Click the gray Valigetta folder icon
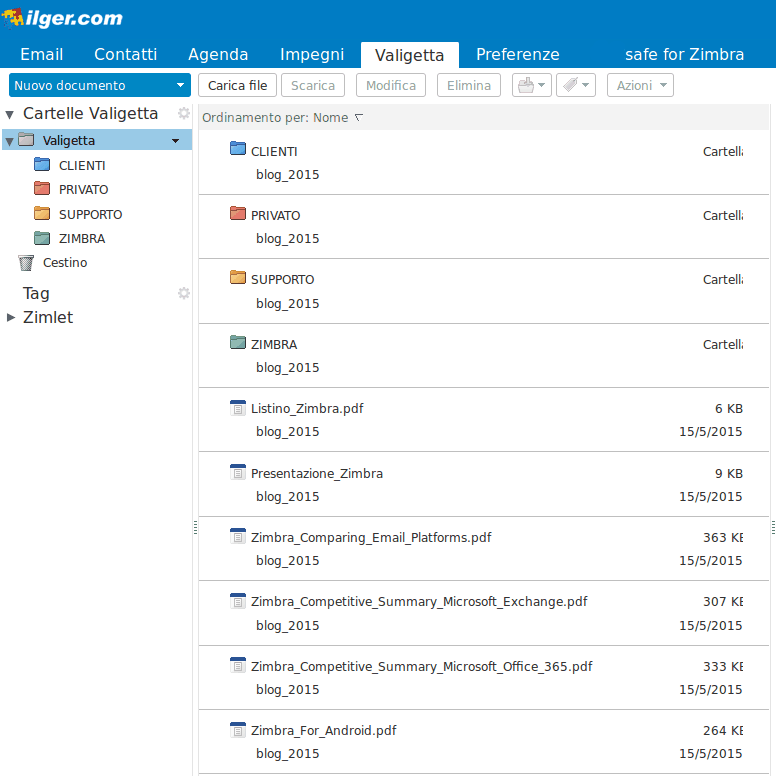This screenshot has height=776, width=776. [26, 140]
